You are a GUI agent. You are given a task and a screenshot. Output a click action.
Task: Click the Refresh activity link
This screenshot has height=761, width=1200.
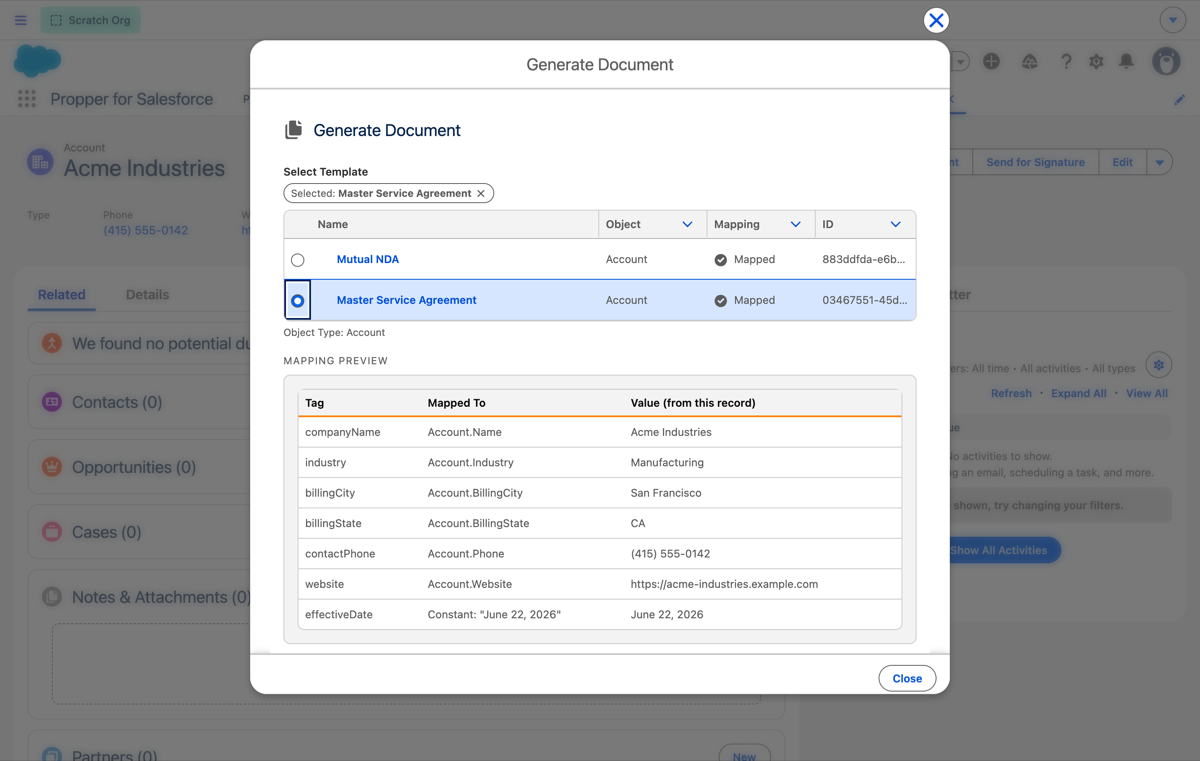point(1011,393)
